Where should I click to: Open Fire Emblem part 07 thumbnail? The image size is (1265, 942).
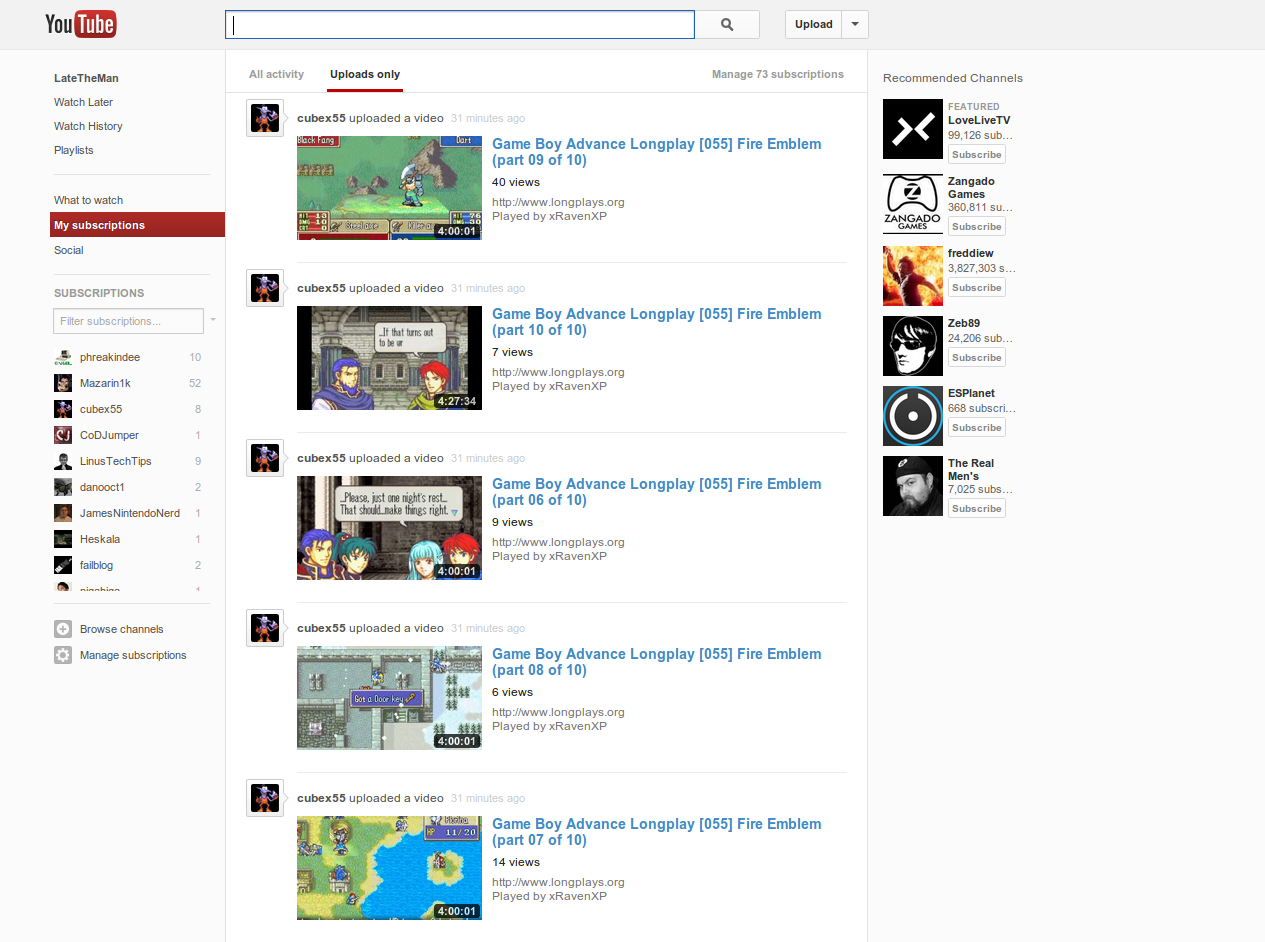(389, 868)
